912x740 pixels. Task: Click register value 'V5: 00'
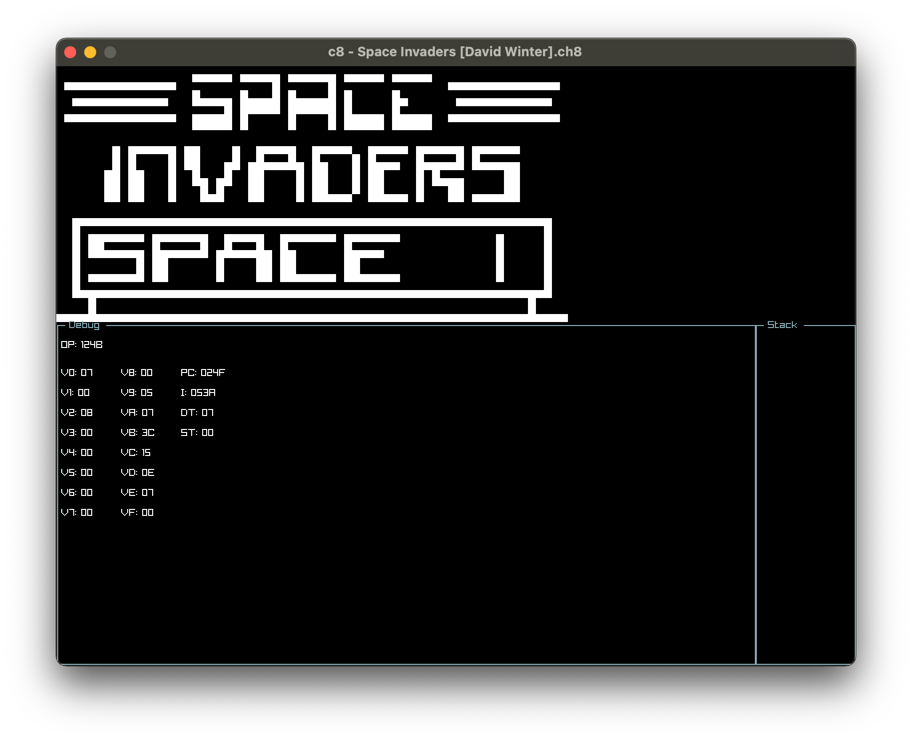(77, 472)
